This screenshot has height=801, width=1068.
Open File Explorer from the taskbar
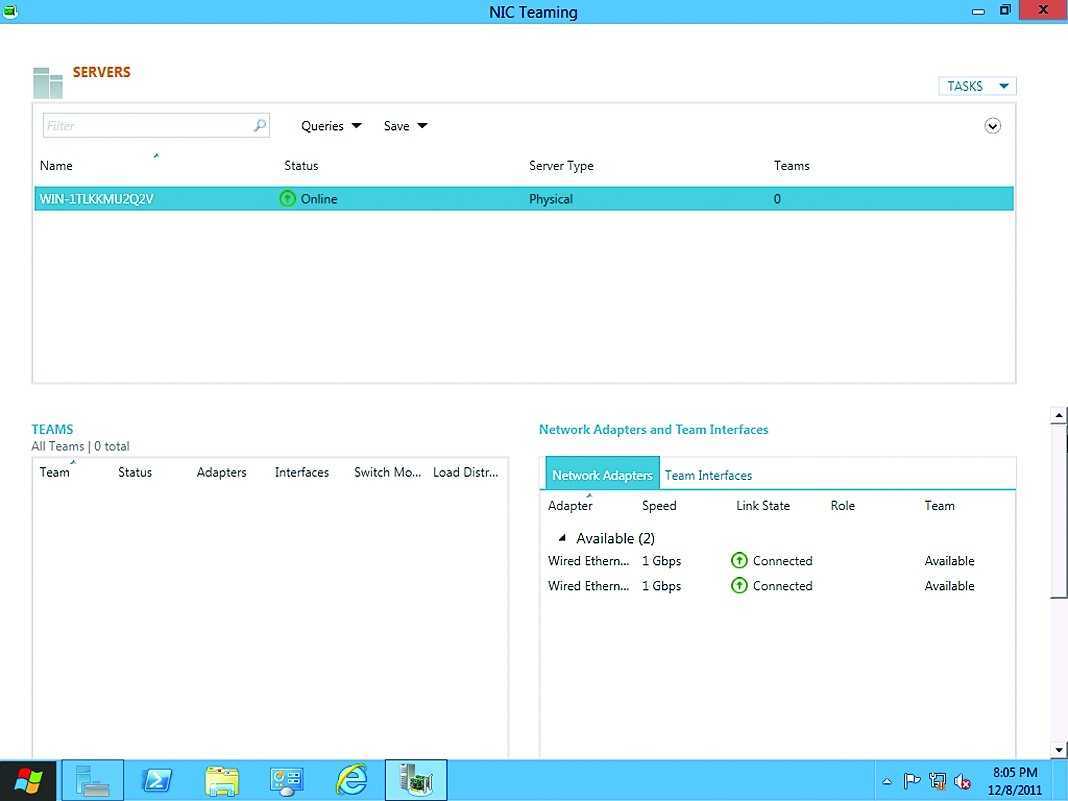click(222, 780)
